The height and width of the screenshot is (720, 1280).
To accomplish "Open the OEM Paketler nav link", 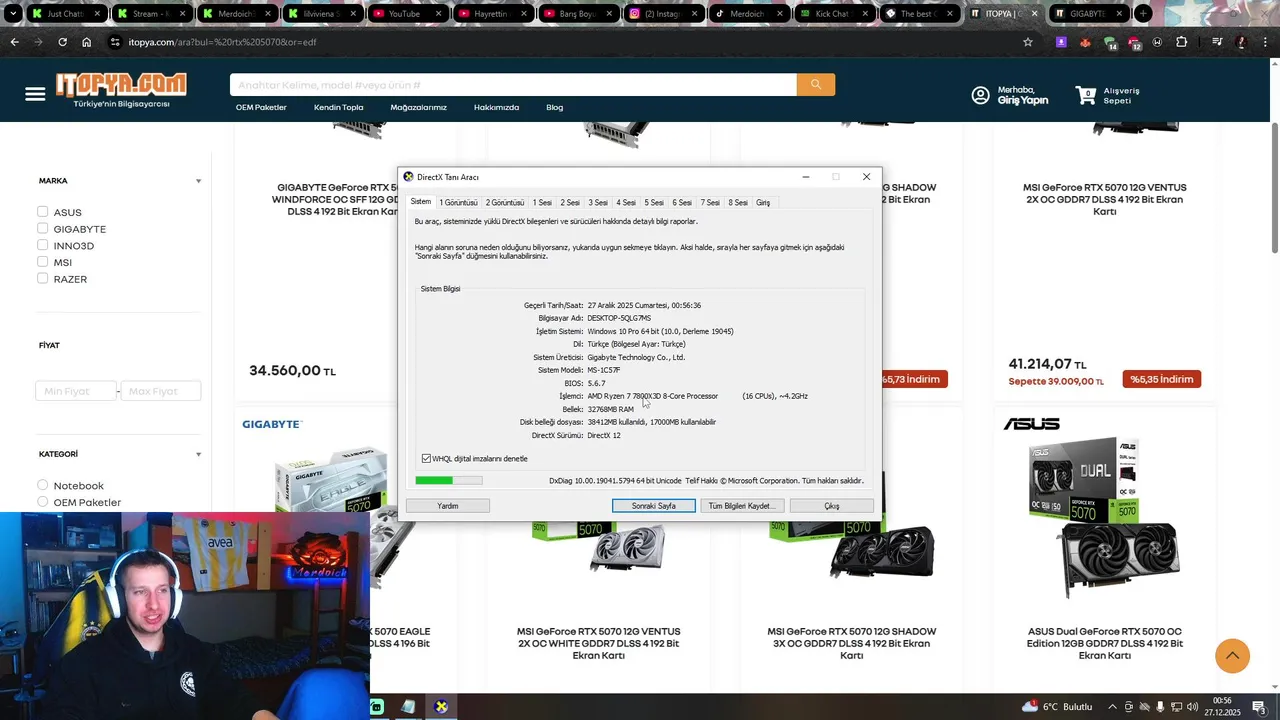I will pos(261,107).
